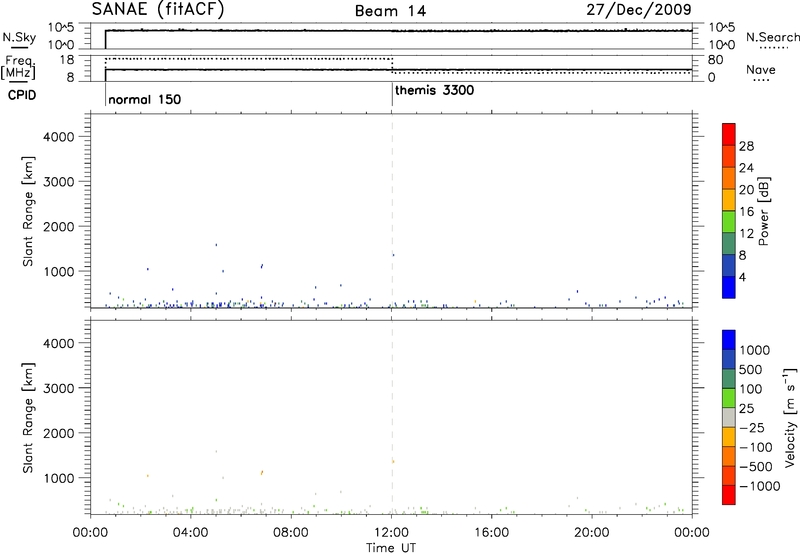Click 'Slant Range [km]' label of power panel

point(28,211)
